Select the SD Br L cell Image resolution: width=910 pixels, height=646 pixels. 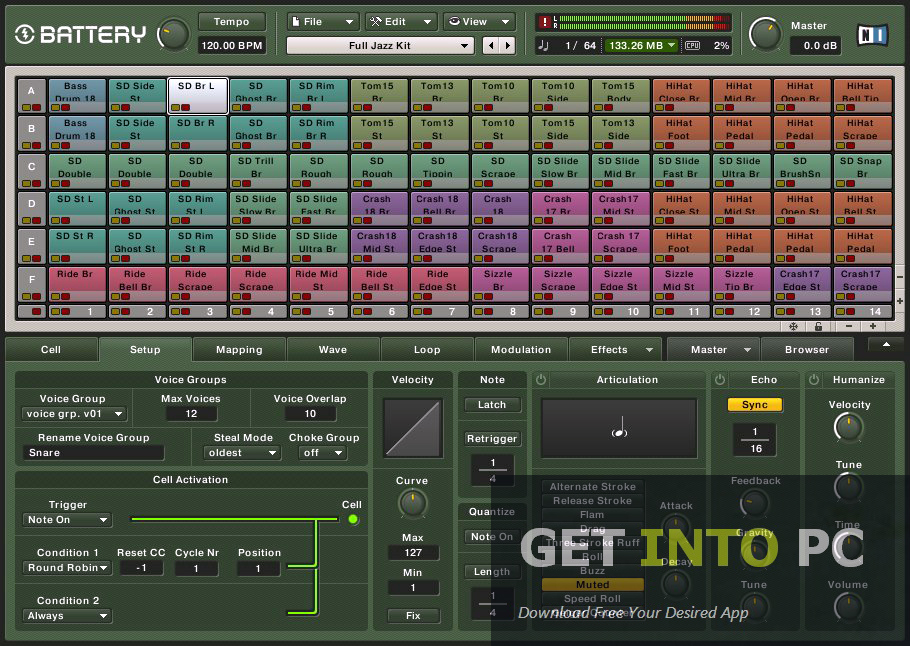coord(197,96)
